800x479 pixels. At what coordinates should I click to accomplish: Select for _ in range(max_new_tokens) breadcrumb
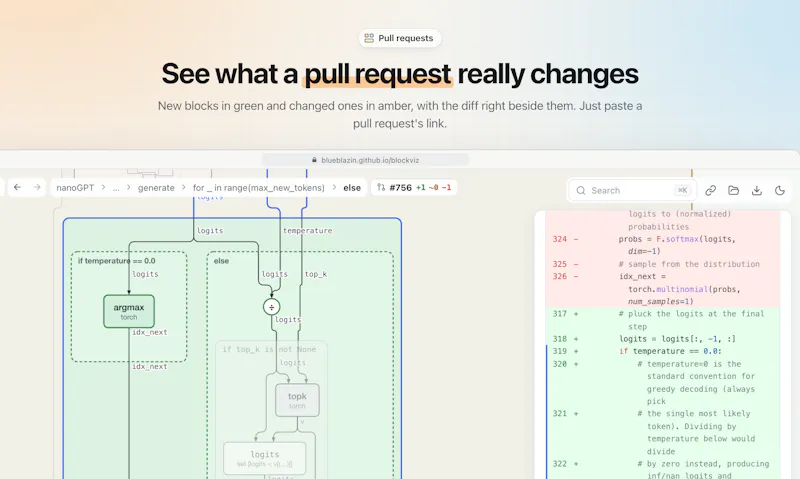(259, 188)
